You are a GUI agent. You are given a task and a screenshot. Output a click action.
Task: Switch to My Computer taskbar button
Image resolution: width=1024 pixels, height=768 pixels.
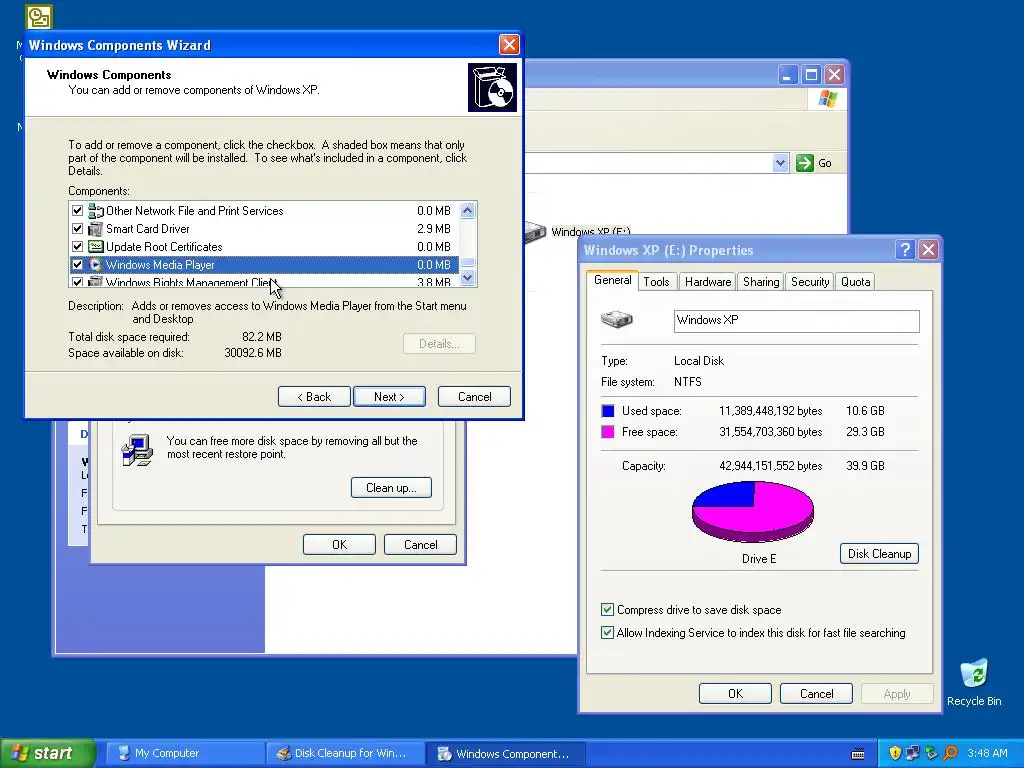click(x=186, y=753)
